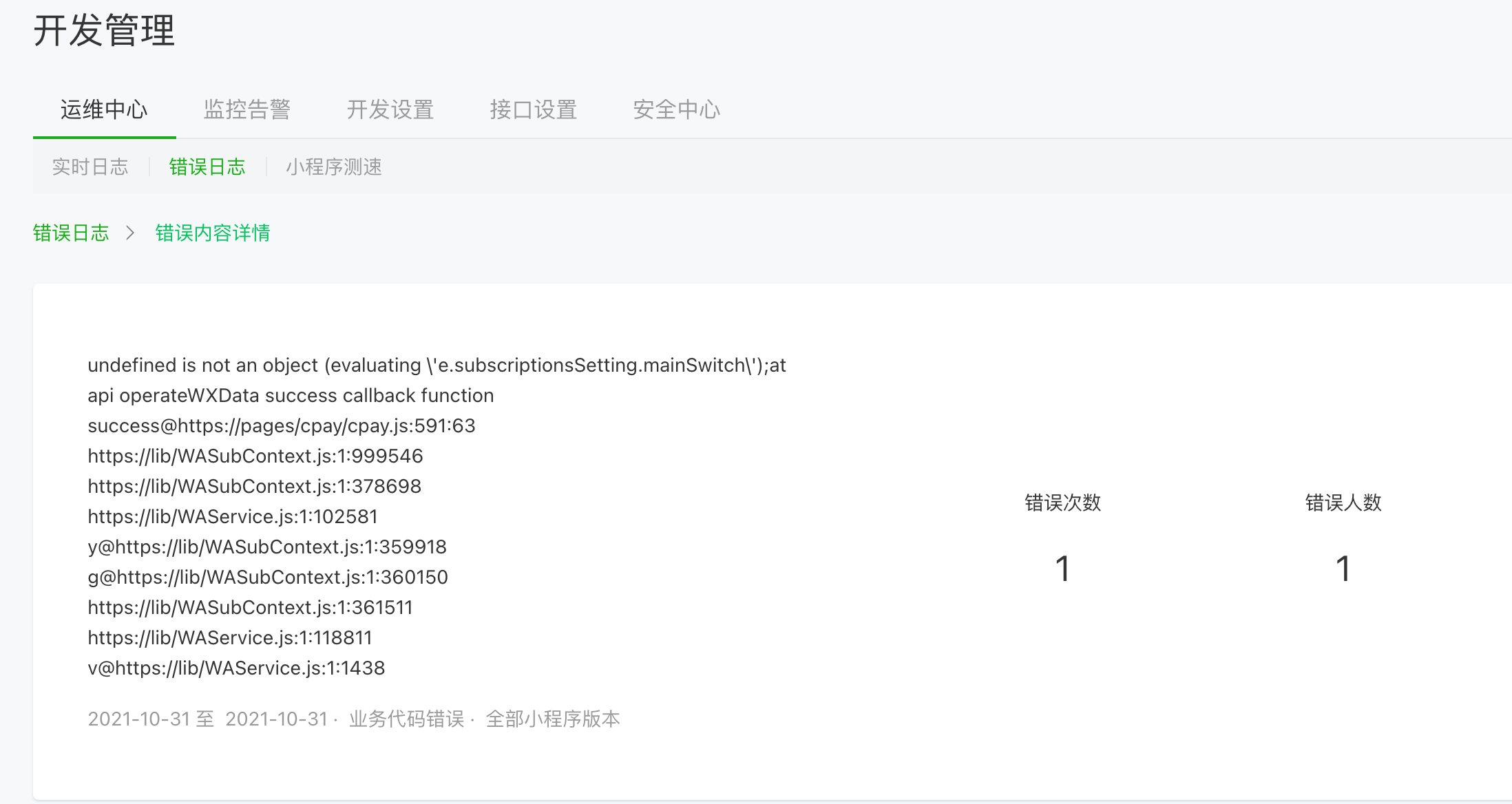The height and width of the screenshot is (804, 1512).
Task: Click the 错误内容详情 breadcrumb item
Action: [213, 233]
